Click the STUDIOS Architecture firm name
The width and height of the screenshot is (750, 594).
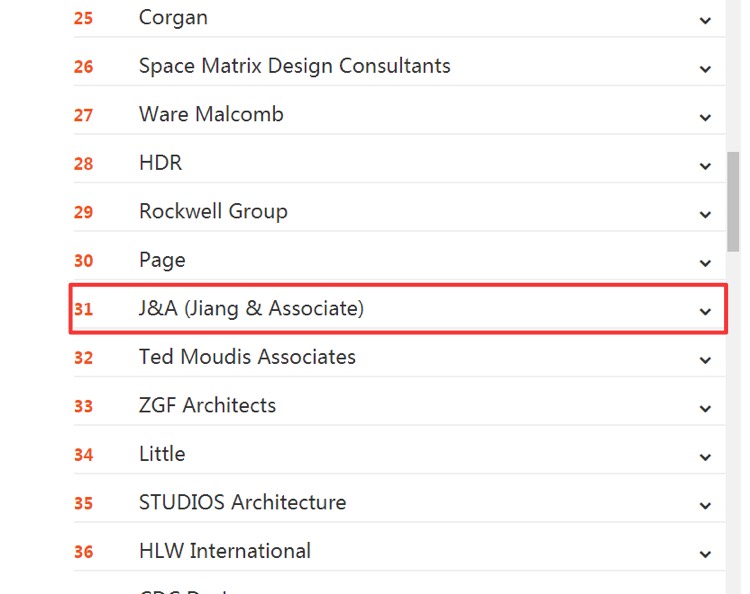pos(242,503)
